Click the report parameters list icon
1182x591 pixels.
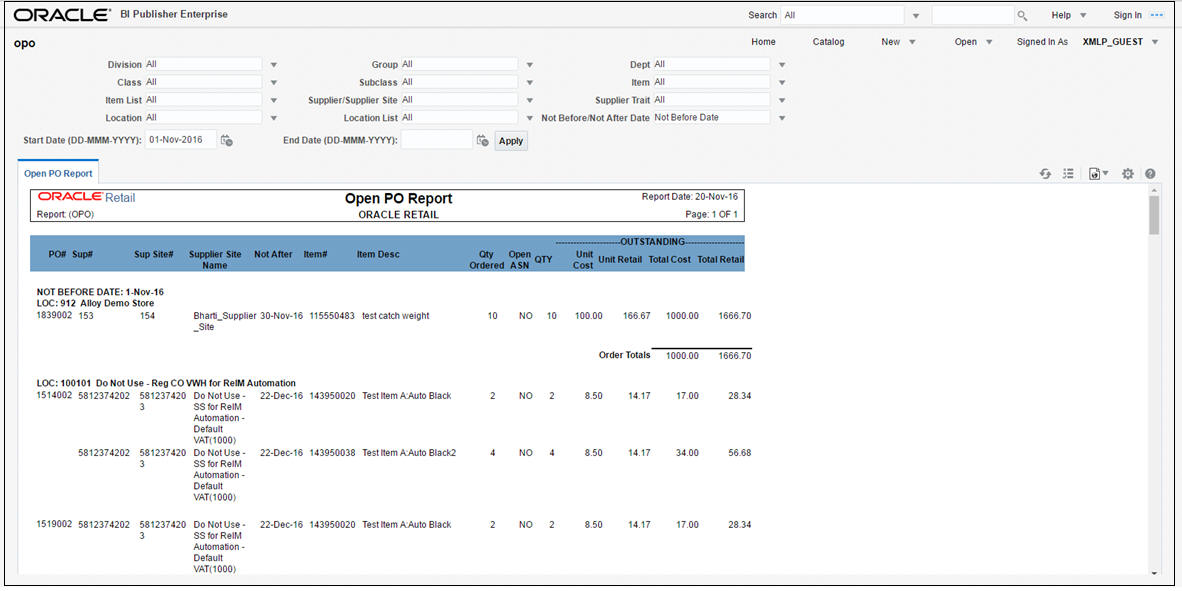pyautogui.click(x=1068, y=173)
